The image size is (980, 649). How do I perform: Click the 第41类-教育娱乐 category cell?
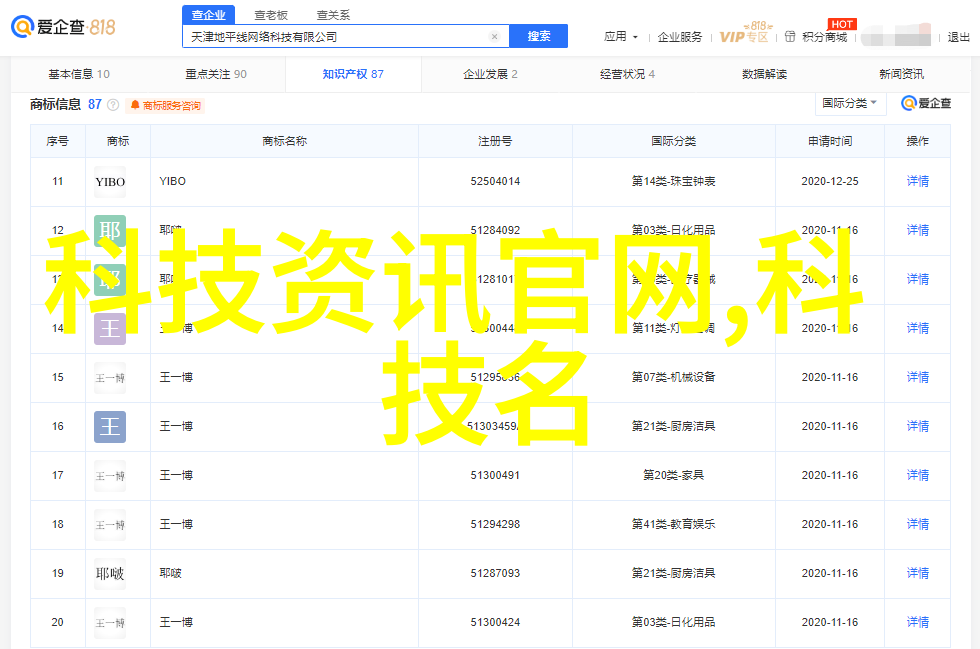click(x=673, y=524)
